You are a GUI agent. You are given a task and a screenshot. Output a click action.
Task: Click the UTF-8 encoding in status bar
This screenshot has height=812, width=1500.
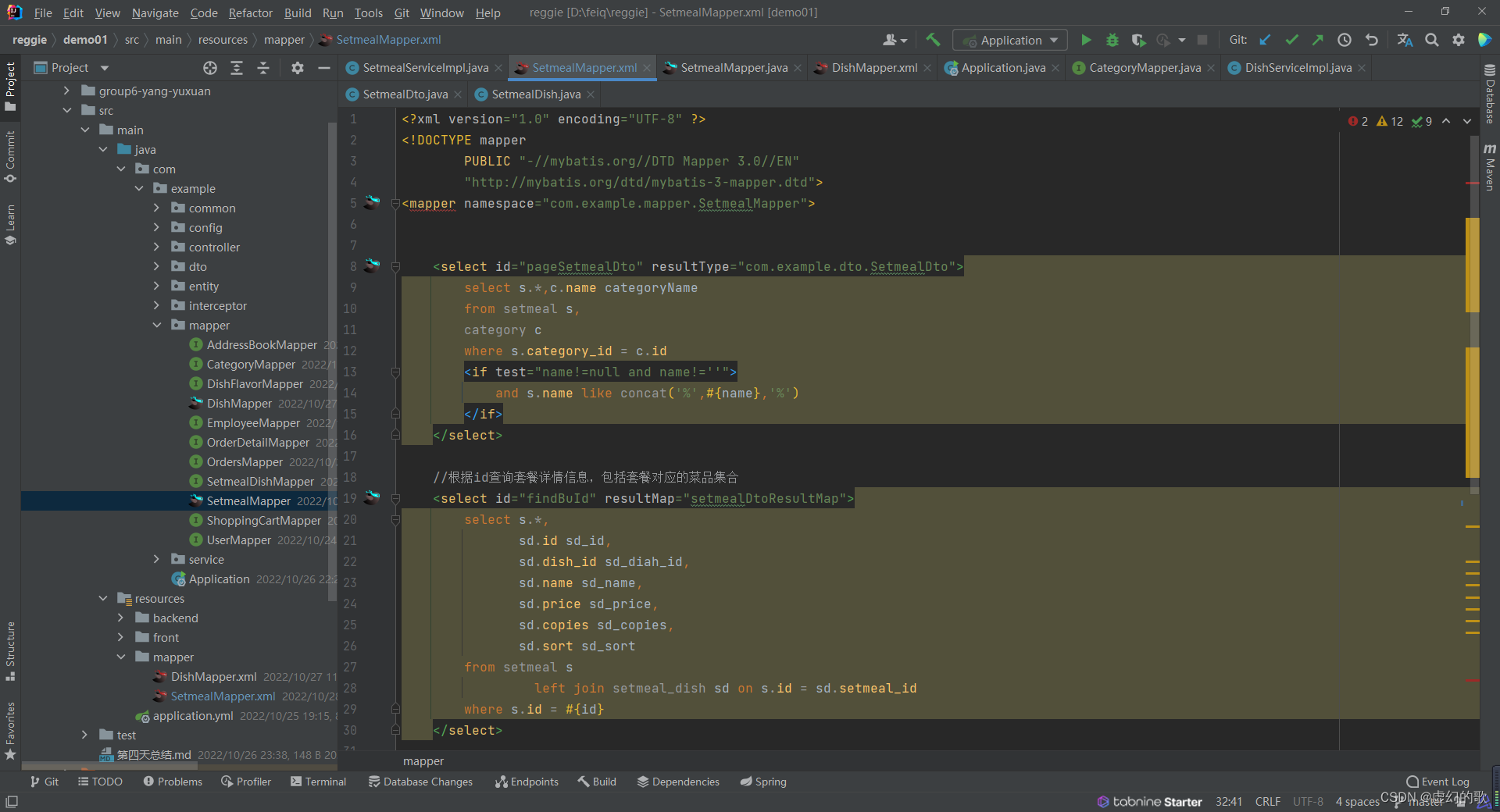point(1308,802)
